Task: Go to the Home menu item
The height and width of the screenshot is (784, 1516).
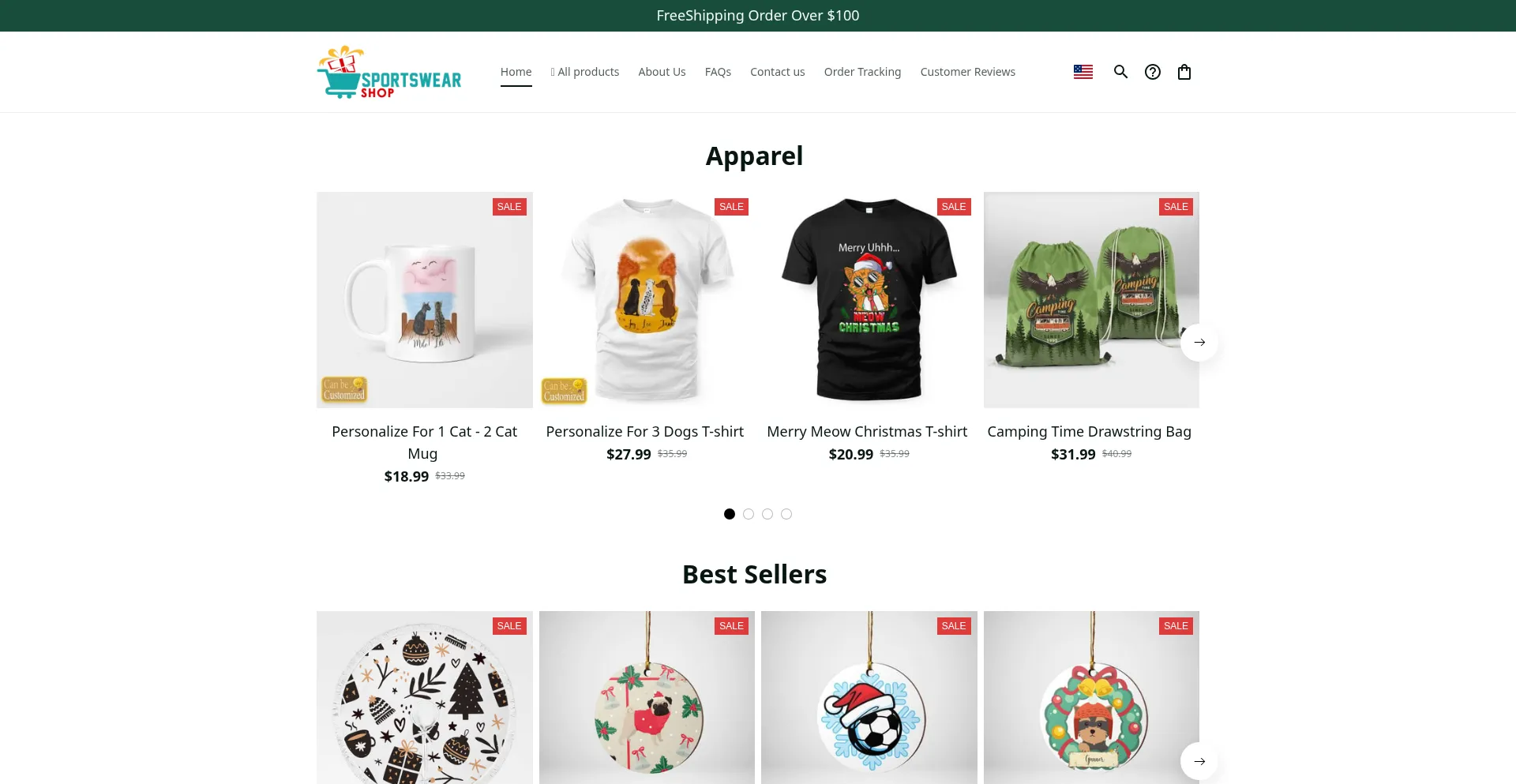Action: point(516,72)
